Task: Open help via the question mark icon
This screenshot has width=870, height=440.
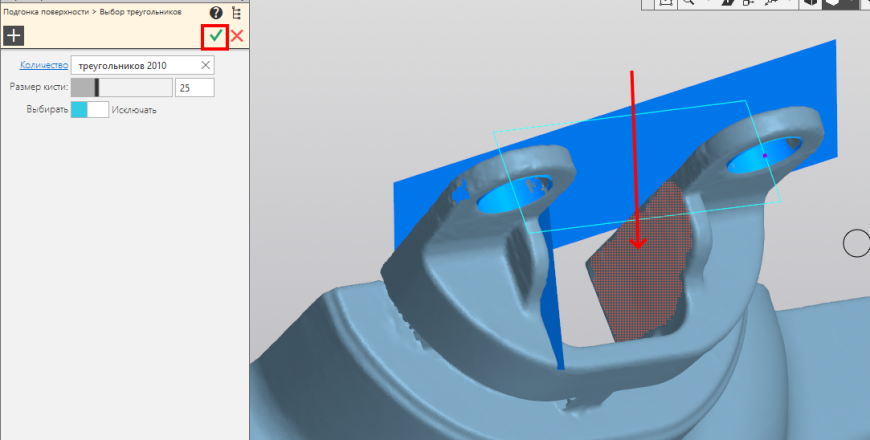Action: coord(216,13)
